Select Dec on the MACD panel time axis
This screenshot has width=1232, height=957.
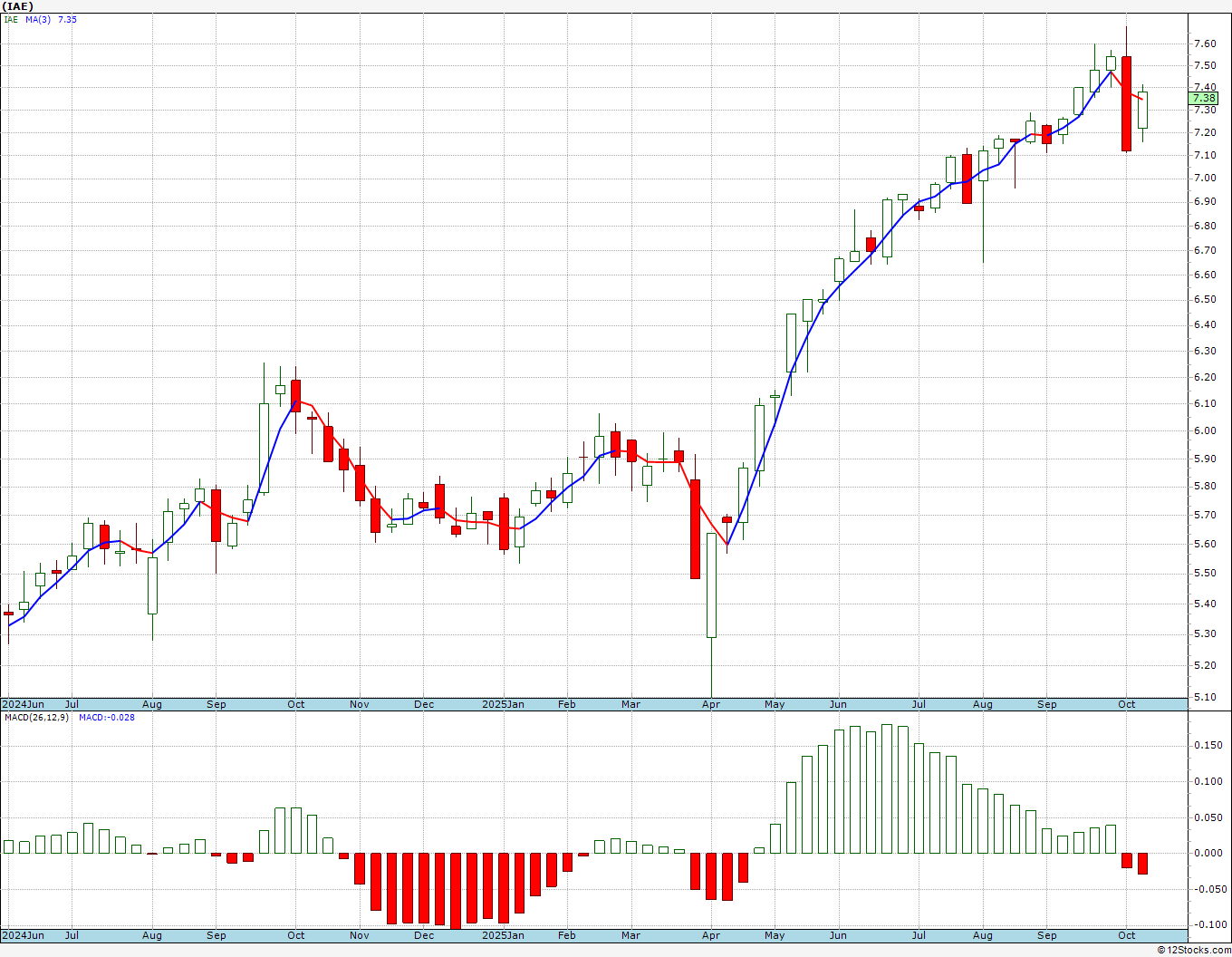point(424,935)
